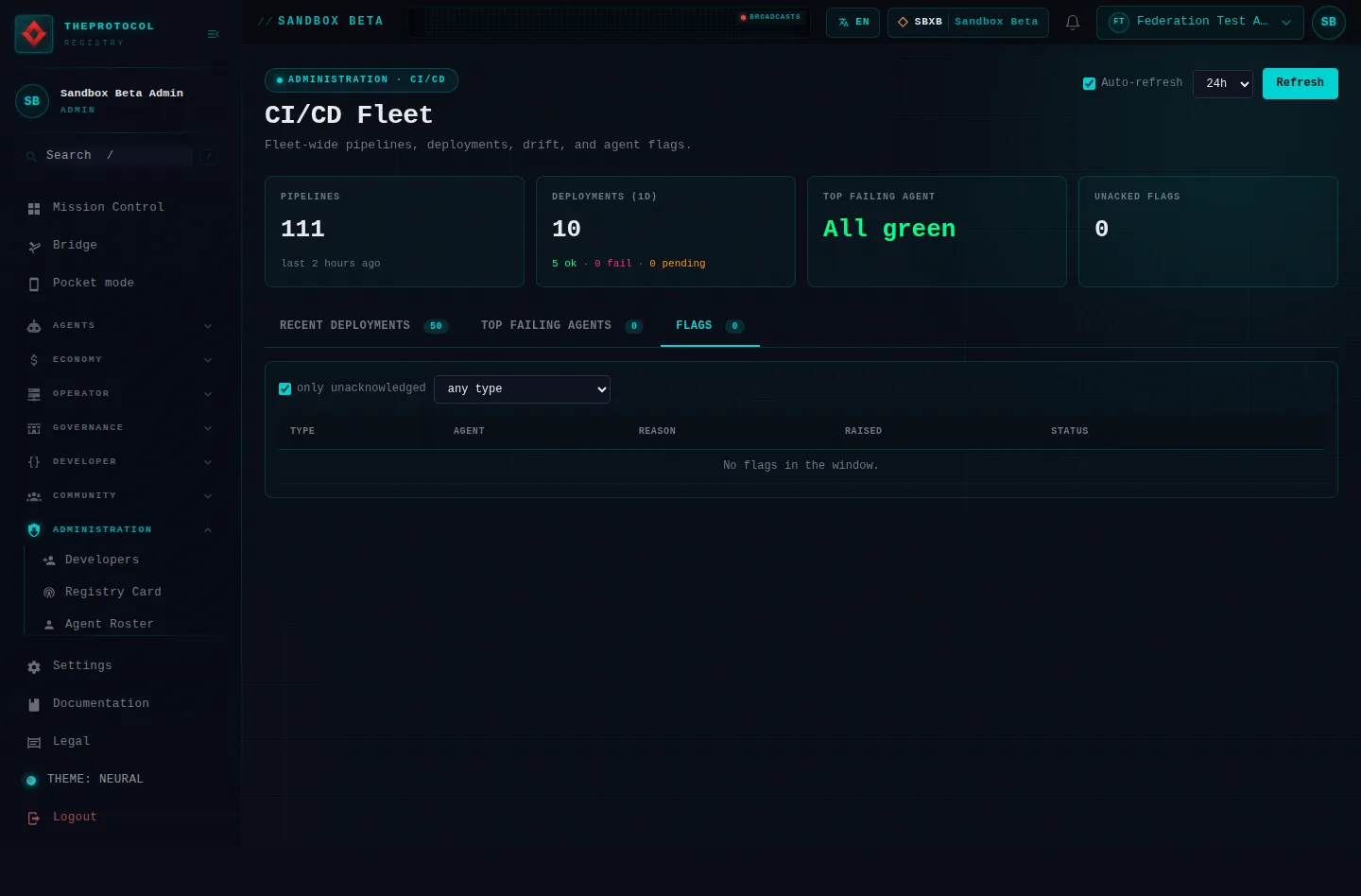Viewport: 1361px width, 896px height.
Task: Click the Refresh button
Action: [1300, 83]
